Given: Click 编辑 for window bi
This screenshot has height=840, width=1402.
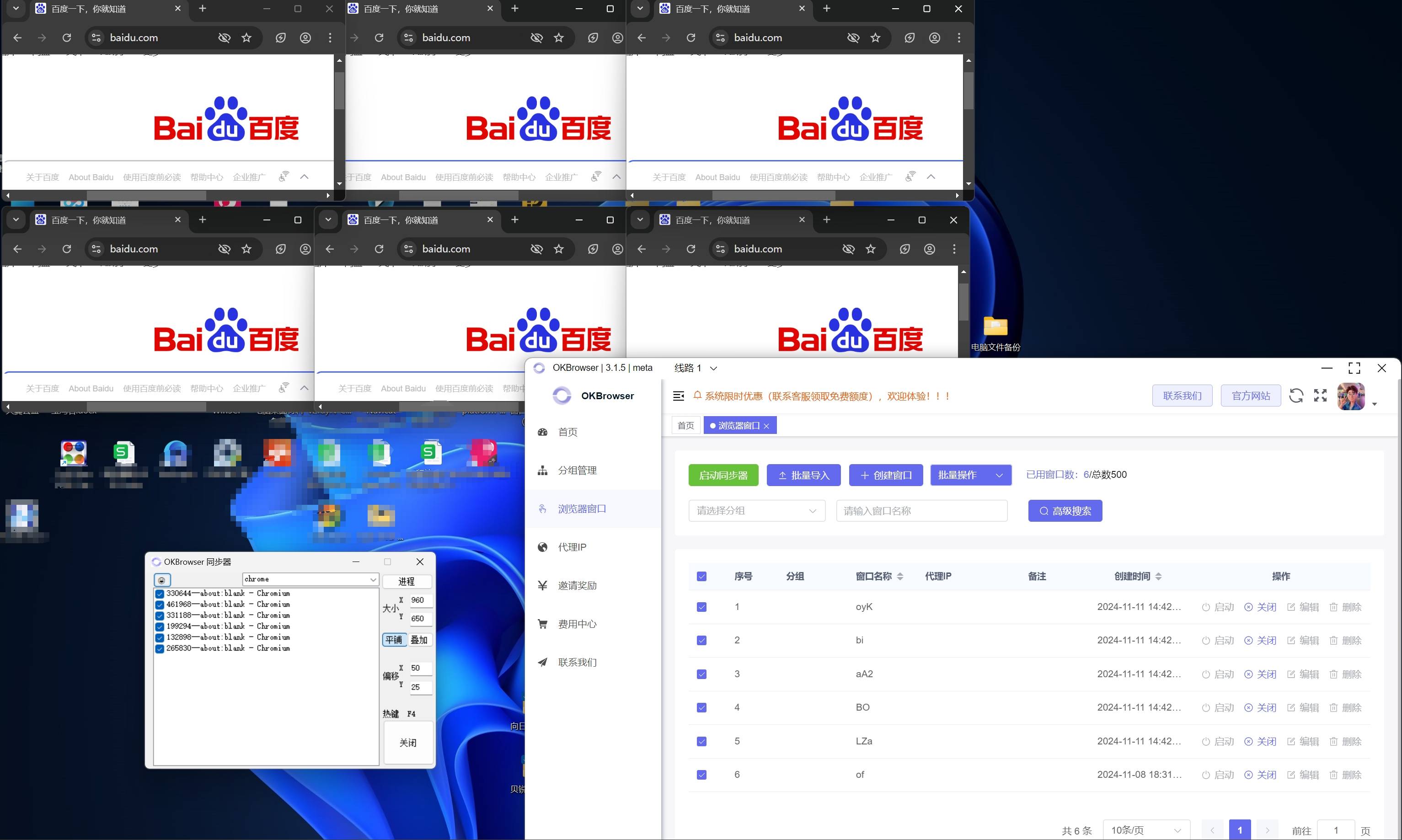Looking at the screenshot, I should coord(1303,640).
